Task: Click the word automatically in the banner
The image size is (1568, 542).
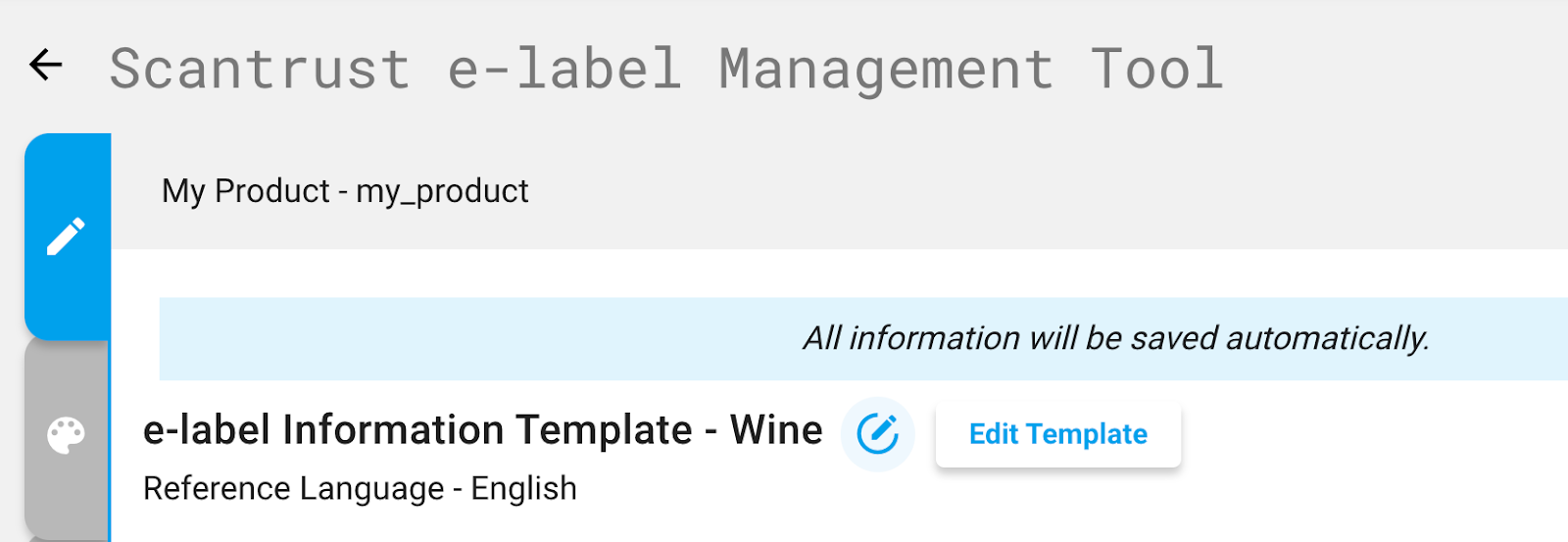Action: pyautogui.click(x=1327, y=338)
